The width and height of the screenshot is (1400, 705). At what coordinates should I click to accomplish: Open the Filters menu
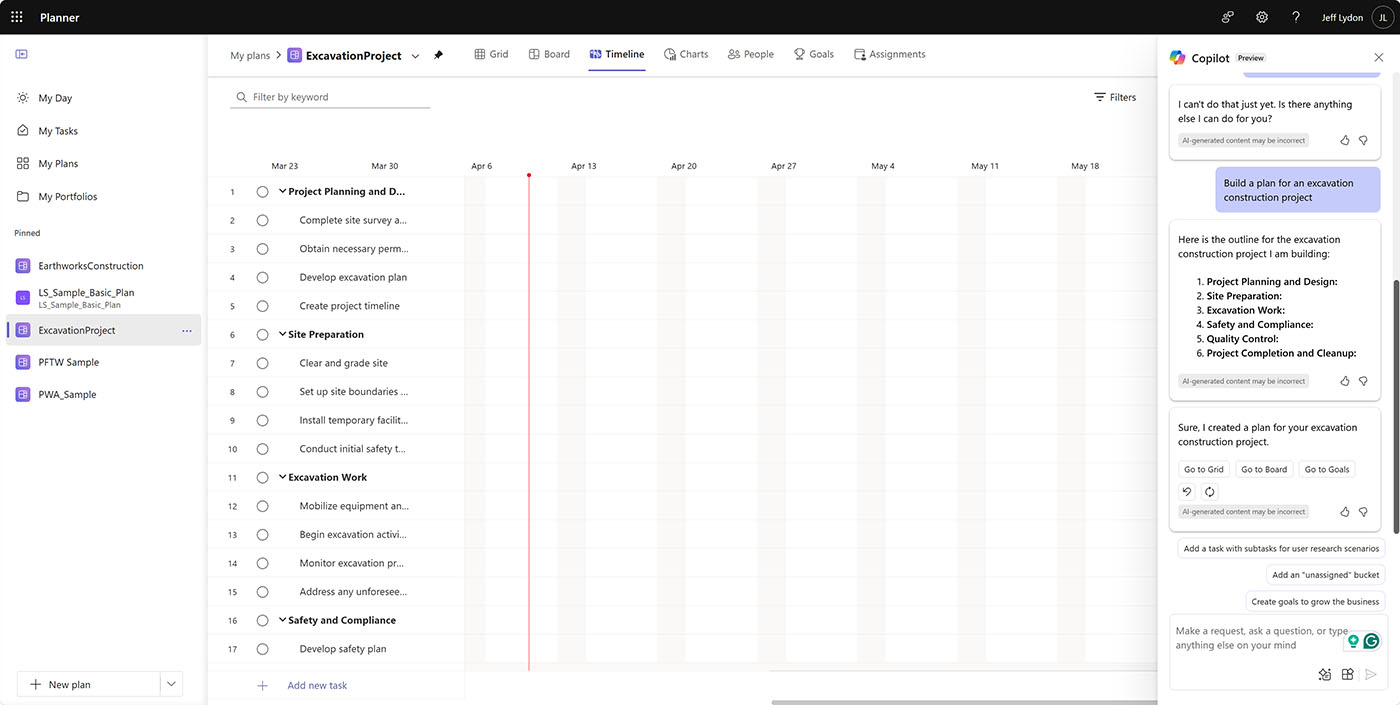coord(1115,97)
